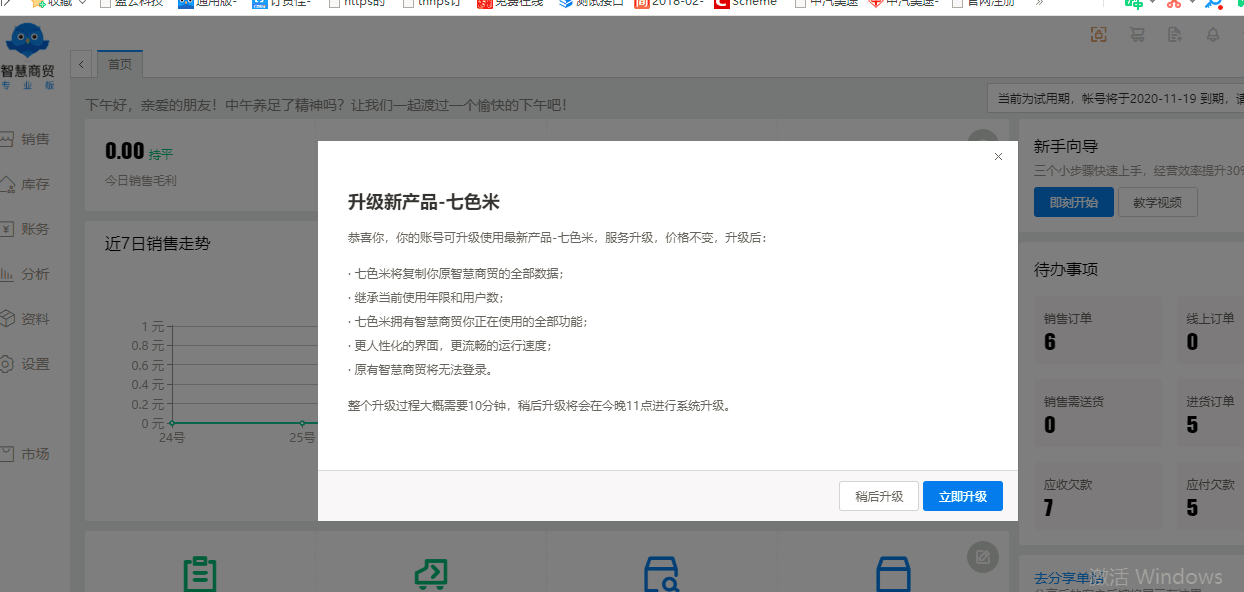Screen dimensions: 1244x592
Task: Click the 待办事项 heading
Action: click(1066, 270)
